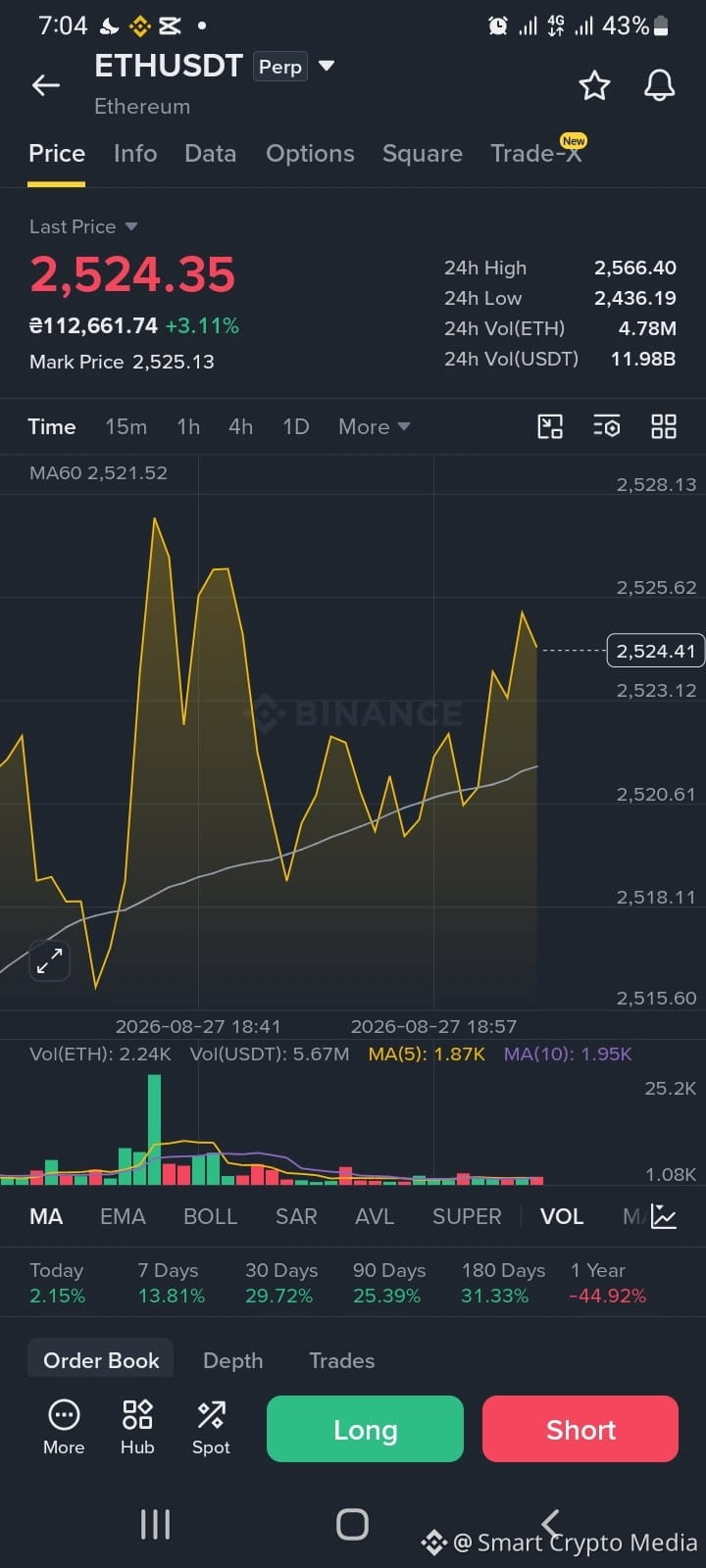Image resolution: width=706 pixels, height=1568 pixels.
Task: Toggle the AVL indicator
Action: [x=375, y=1216]
